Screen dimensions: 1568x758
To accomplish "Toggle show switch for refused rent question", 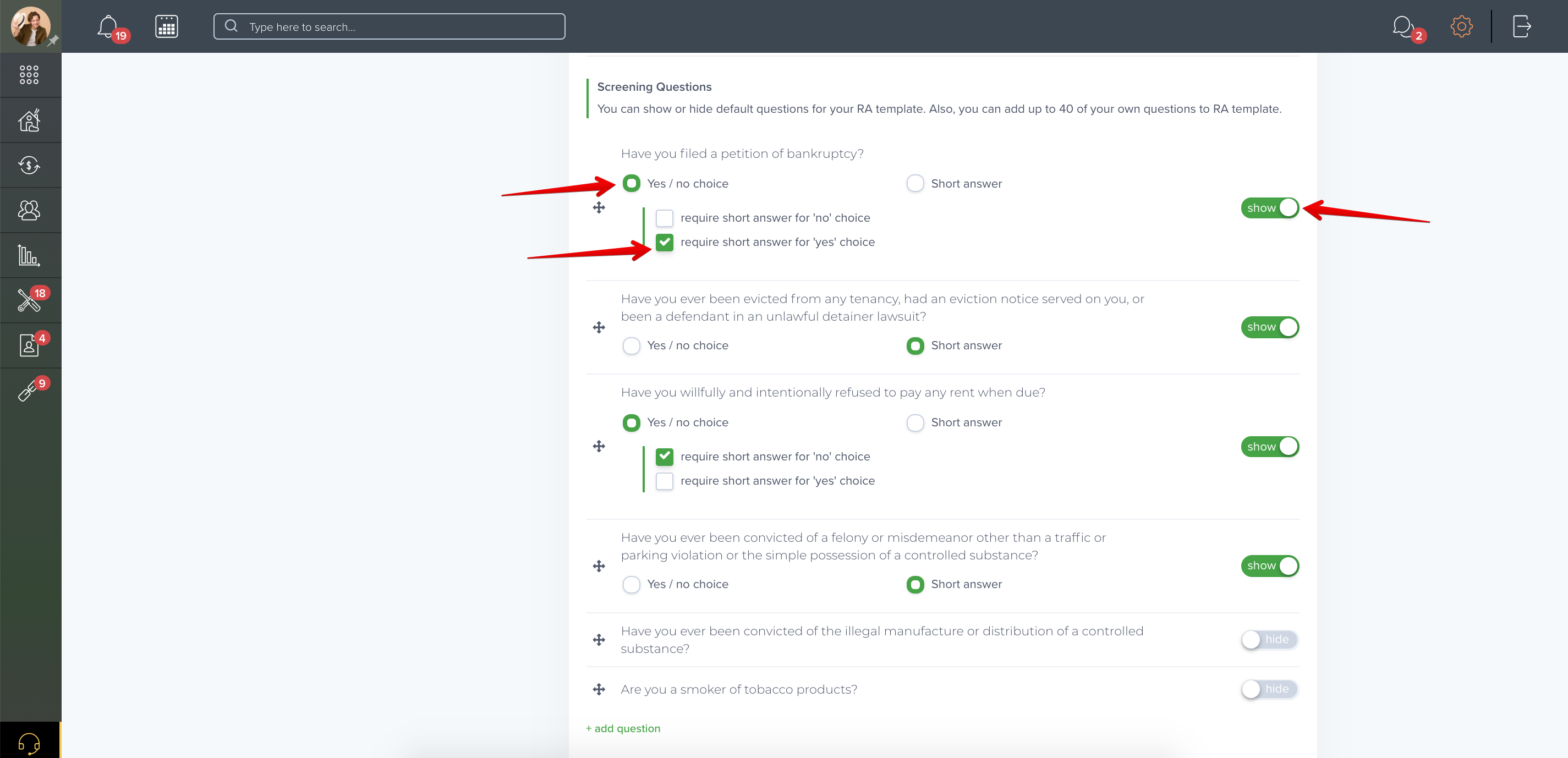I will 1270,447.
